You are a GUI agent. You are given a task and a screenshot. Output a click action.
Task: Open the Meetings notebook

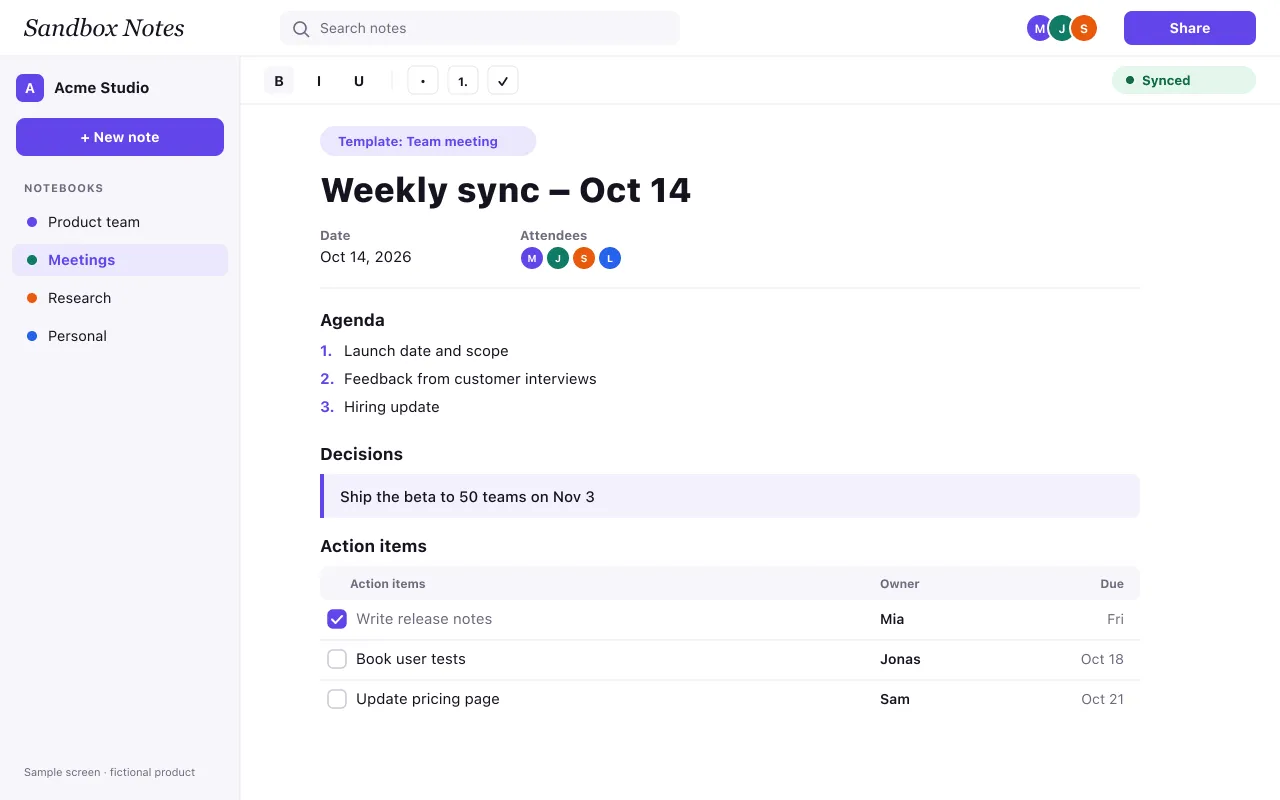point(120,260)
